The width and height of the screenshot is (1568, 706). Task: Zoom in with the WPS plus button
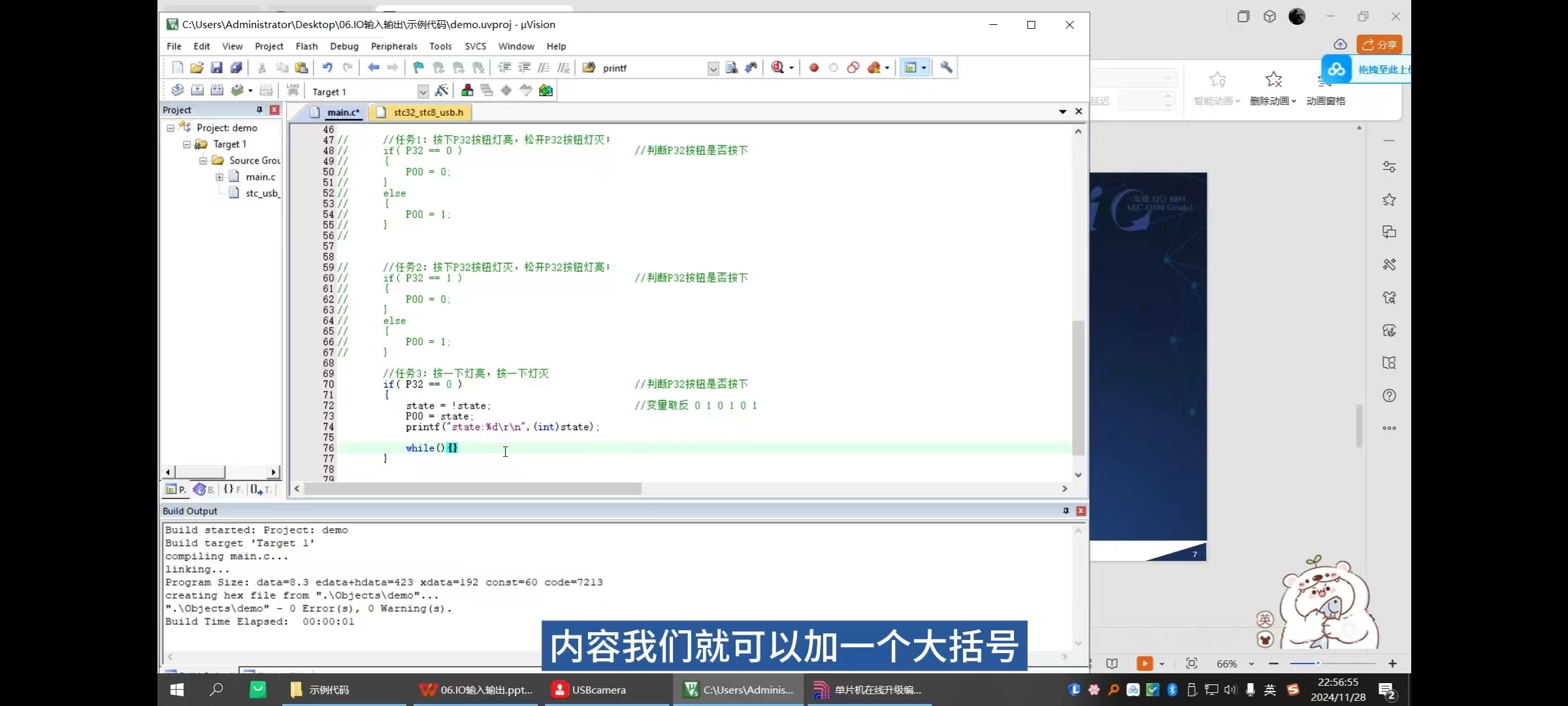click(1392, 663)
